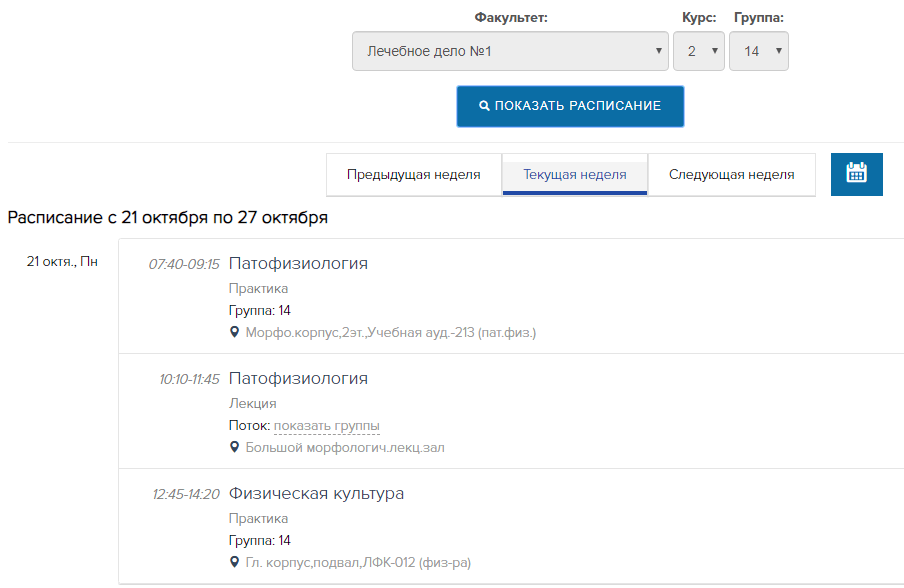Click the ПОКАЗАТЬ РАСПИСАНИЕ button
Viewport: 904px width, 588px height.
570,106
